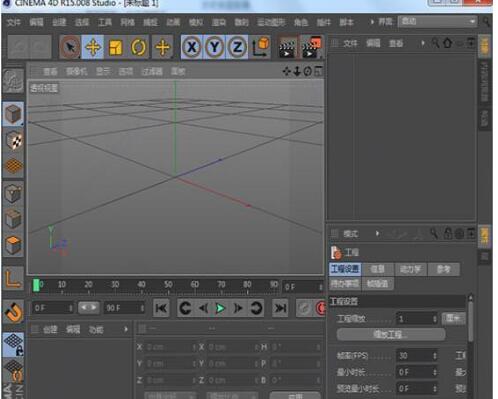Expand the attribute manager mode arrow

377,233
